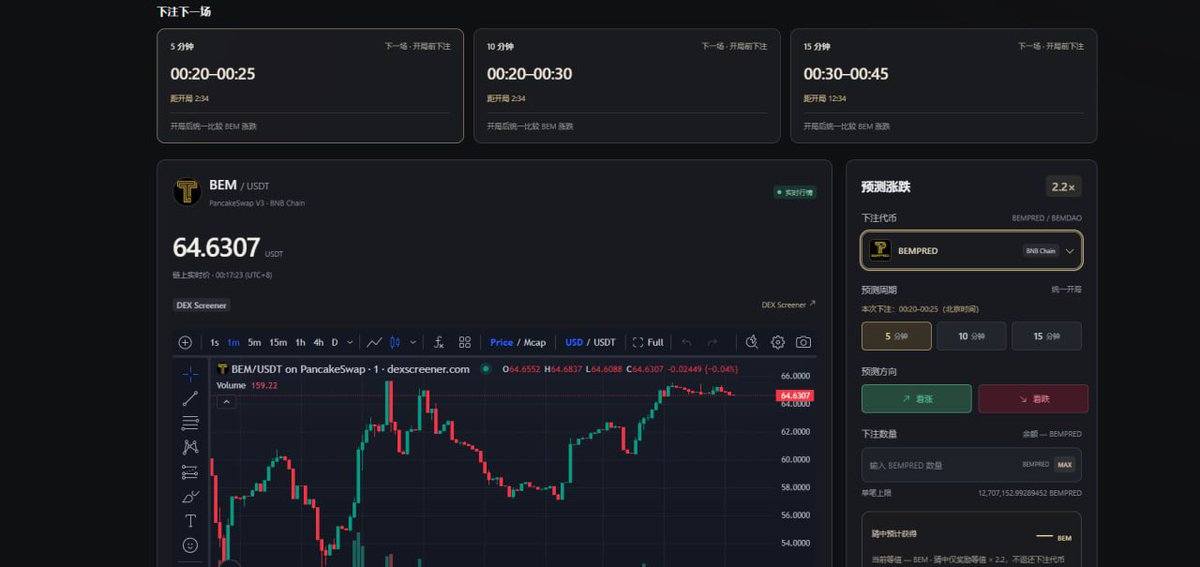Select the 1m timeframe
Viewport: 1200px width, 567px height.
[x=233, y=342]
